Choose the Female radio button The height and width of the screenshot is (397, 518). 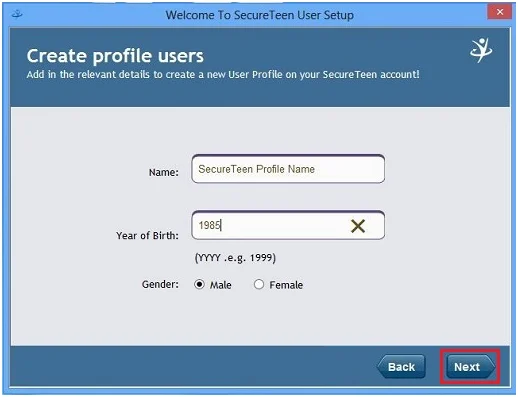click(x=259, y=284)
